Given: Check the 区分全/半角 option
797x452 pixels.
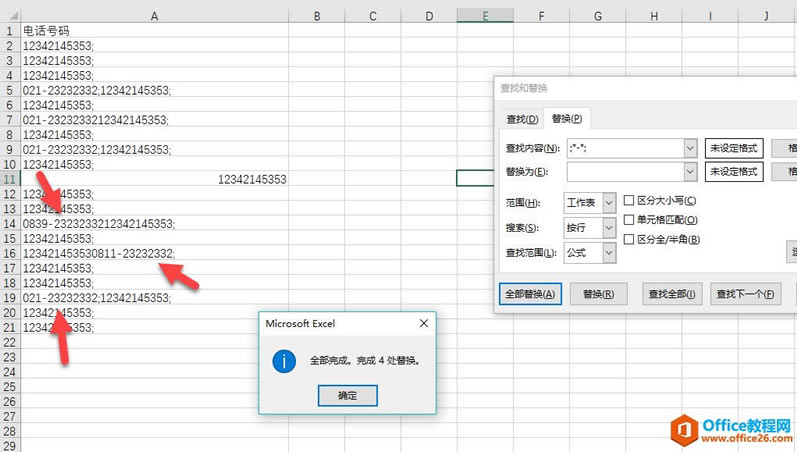Looking at the screenshot, I should (x=629, y=239).
